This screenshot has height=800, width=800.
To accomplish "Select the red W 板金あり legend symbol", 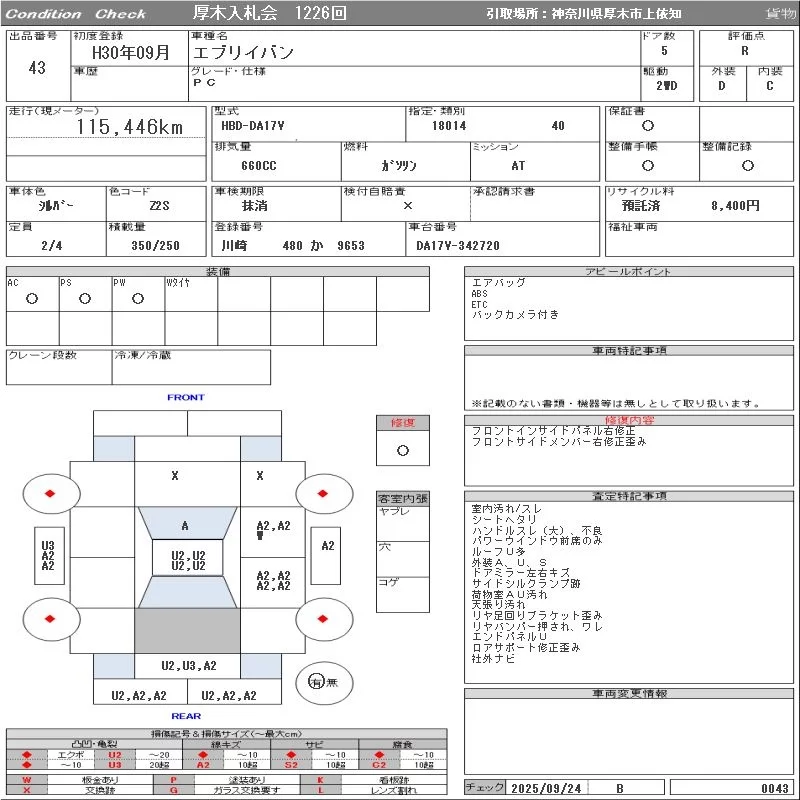I will tap(27, 780).
